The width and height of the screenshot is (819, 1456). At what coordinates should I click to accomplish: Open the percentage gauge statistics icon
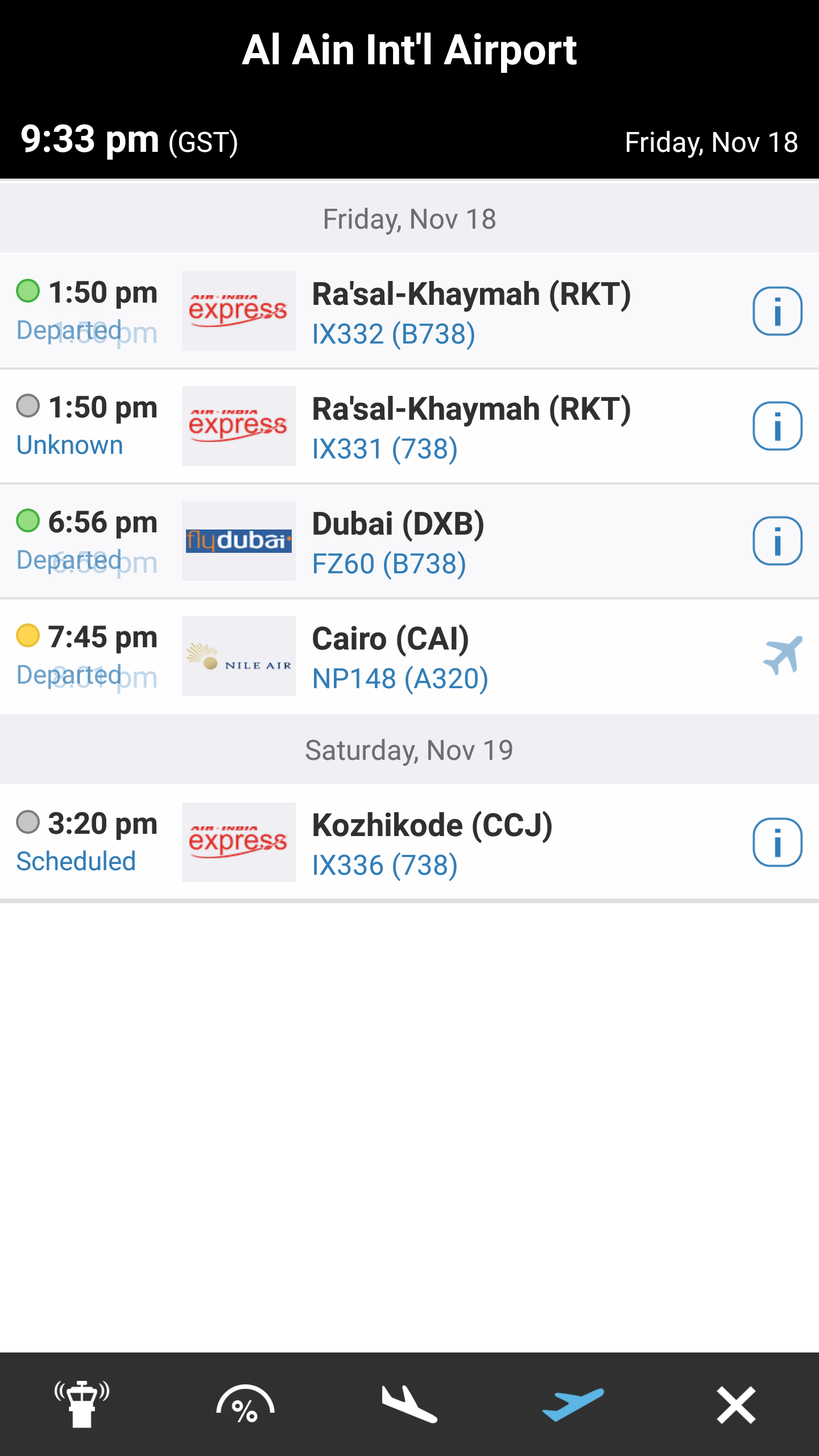tap(245, 1405)
